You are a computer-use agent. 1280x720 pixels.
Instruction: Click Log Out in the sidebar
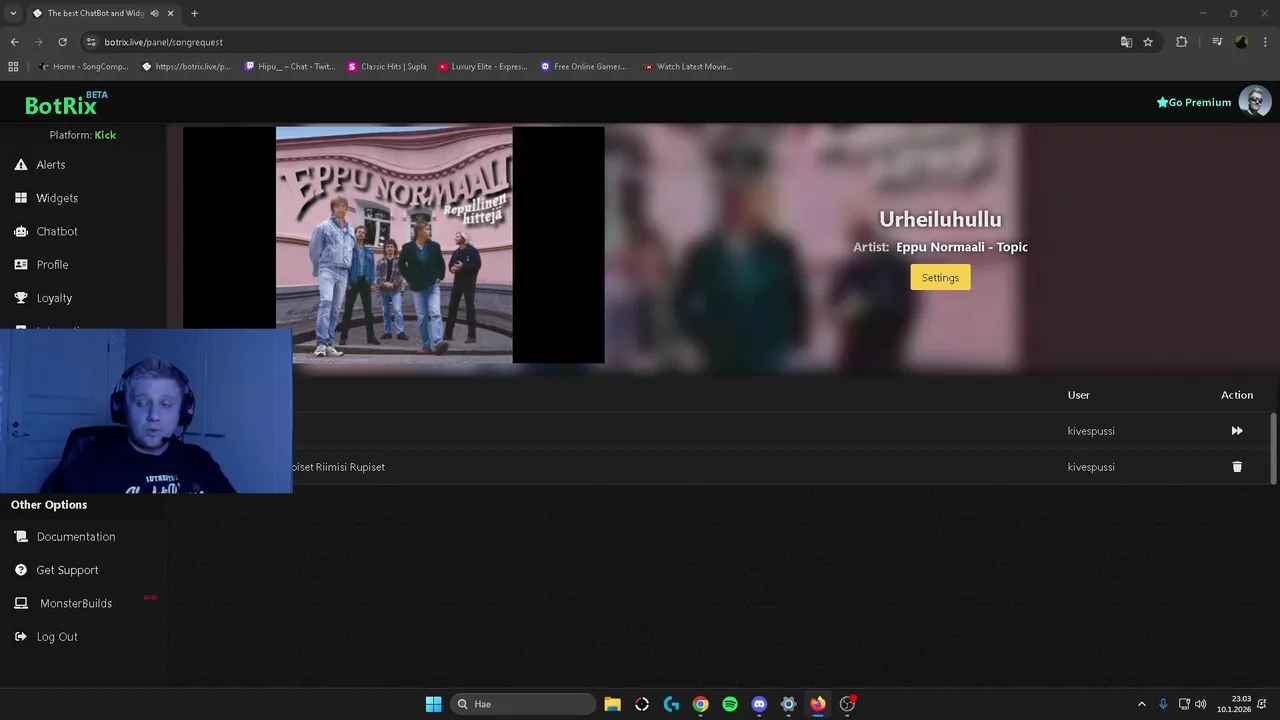pyautogui.click(x=57, y=637)
